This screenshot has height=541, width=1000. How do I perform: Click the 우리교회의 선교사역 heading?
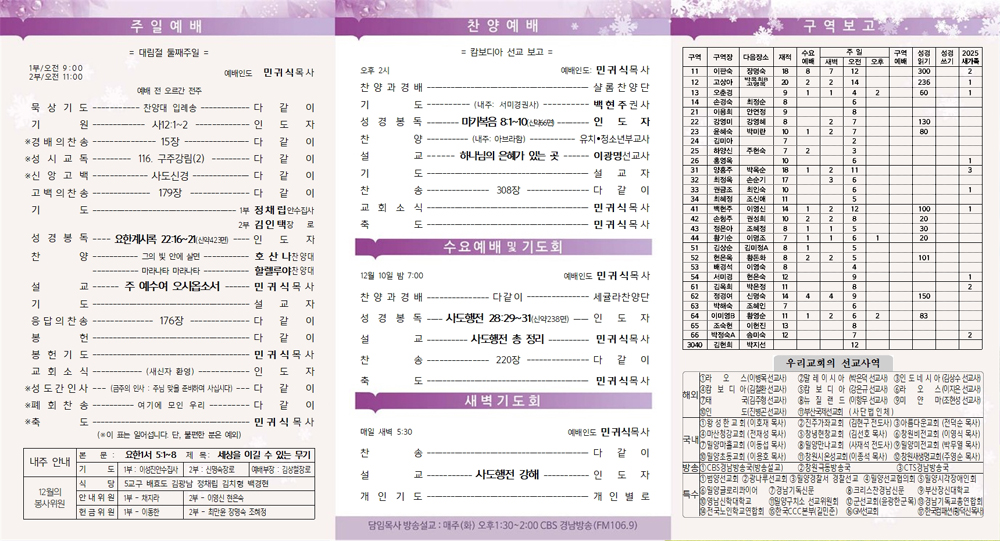point(833,360)
